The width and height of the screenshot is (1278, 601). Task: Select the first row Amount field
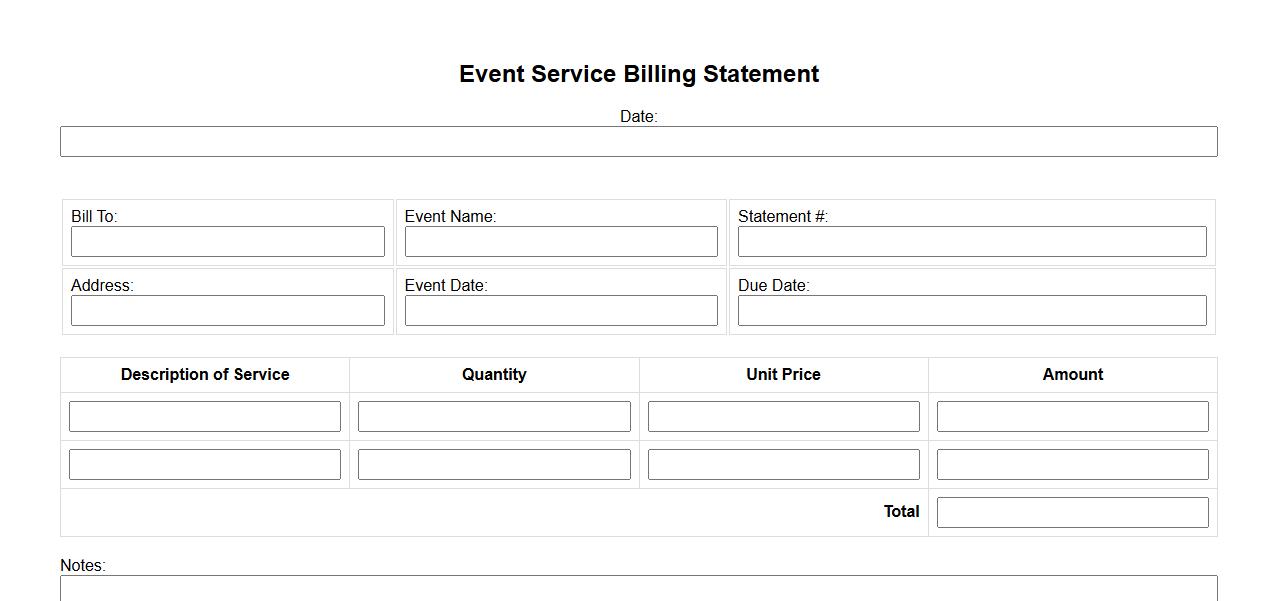tap(1072, 417)
